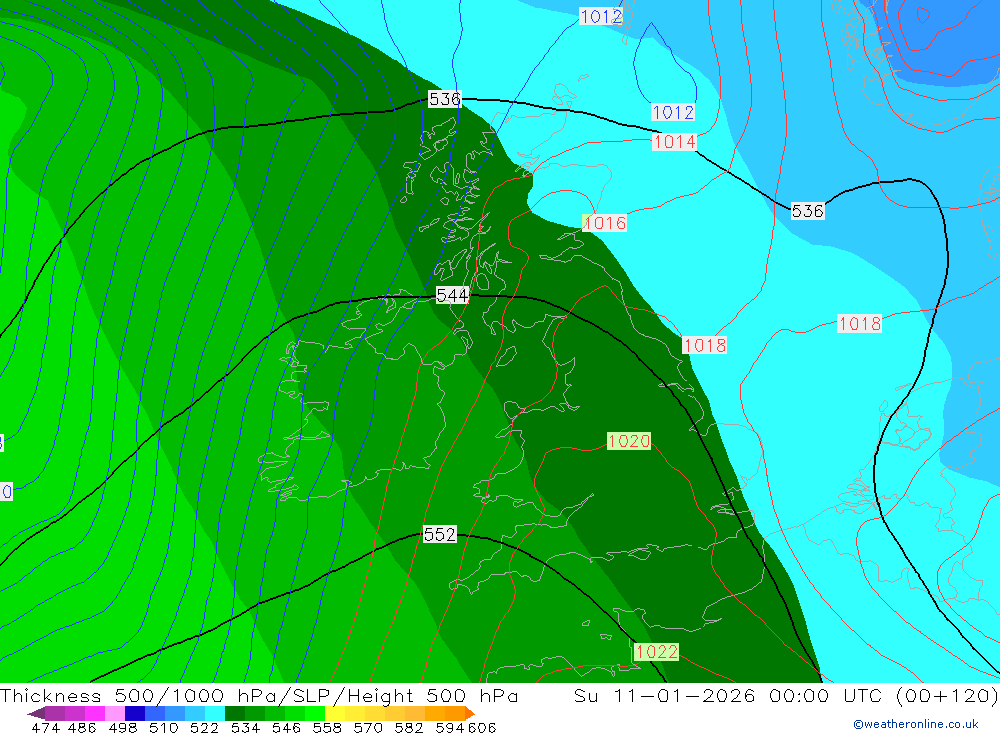Click the 1022 isobar label
1000x733 pixels.
[x=656, y=651]
